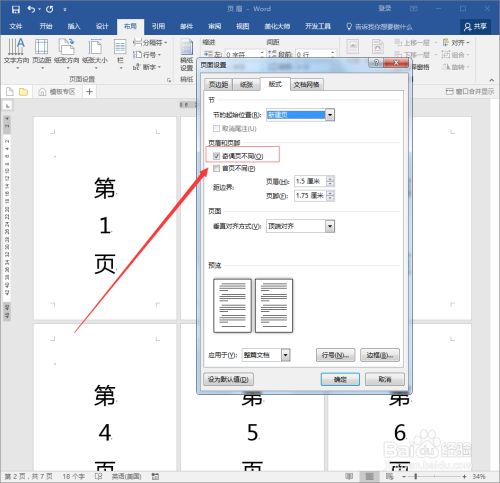This screenshot has width=500, height=483.
Task: Open the Paper (纸张) tab in dialog
Action: pyautogui.click(x=246, y=85)
